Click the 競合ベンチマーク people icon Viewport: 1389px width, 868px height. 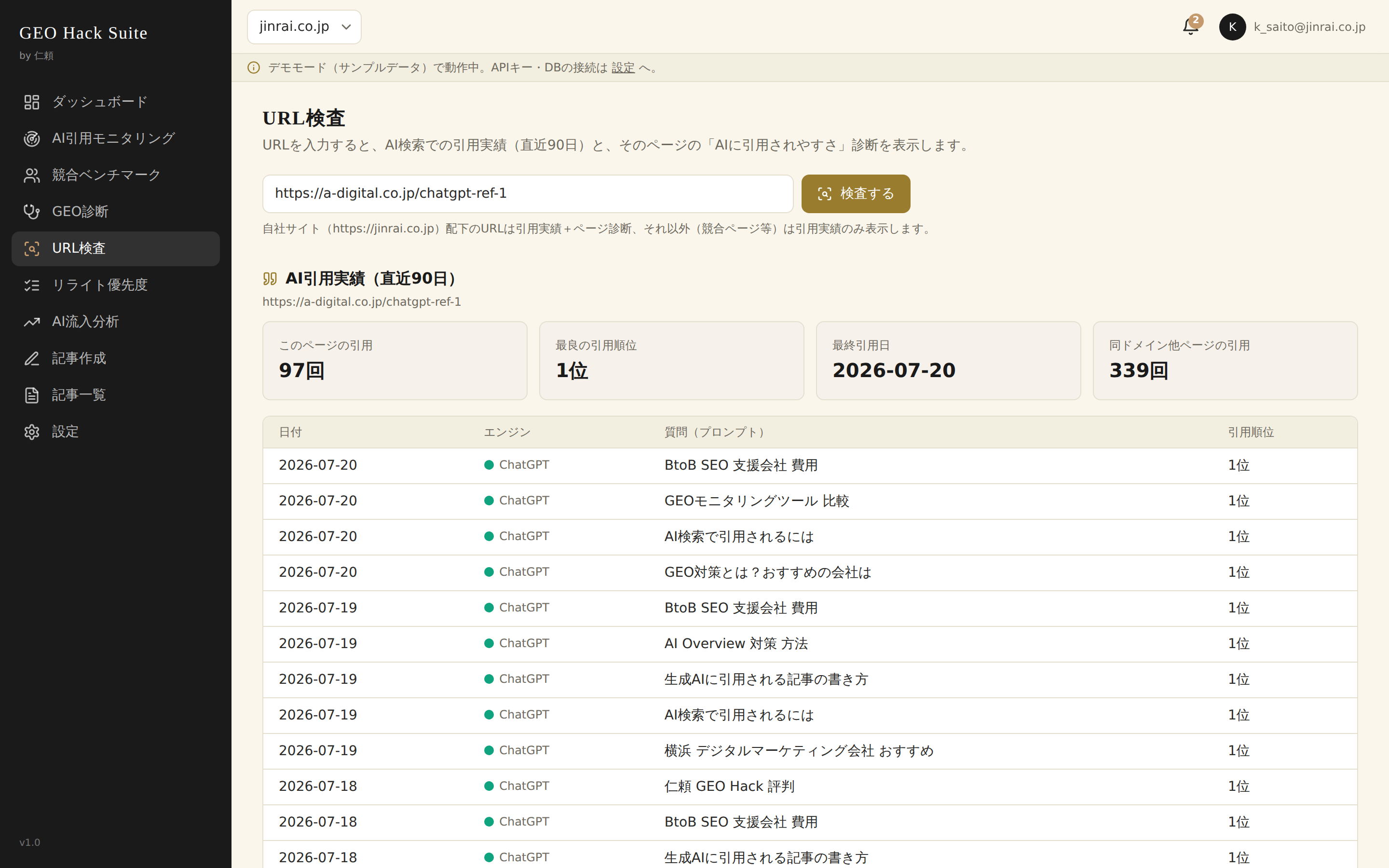pos(31,175)
